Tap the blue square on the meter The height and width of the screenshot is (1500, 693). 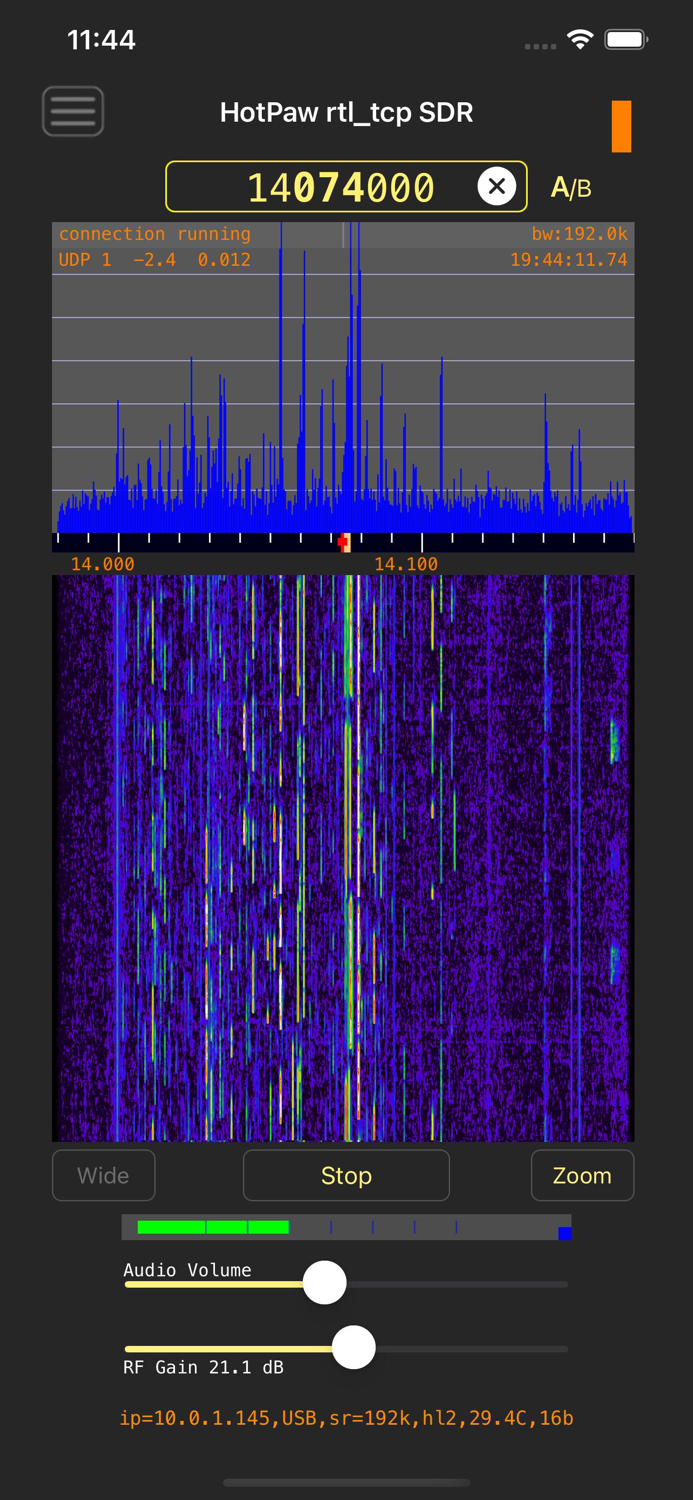pyautogui.click(x=565, y=1233)
